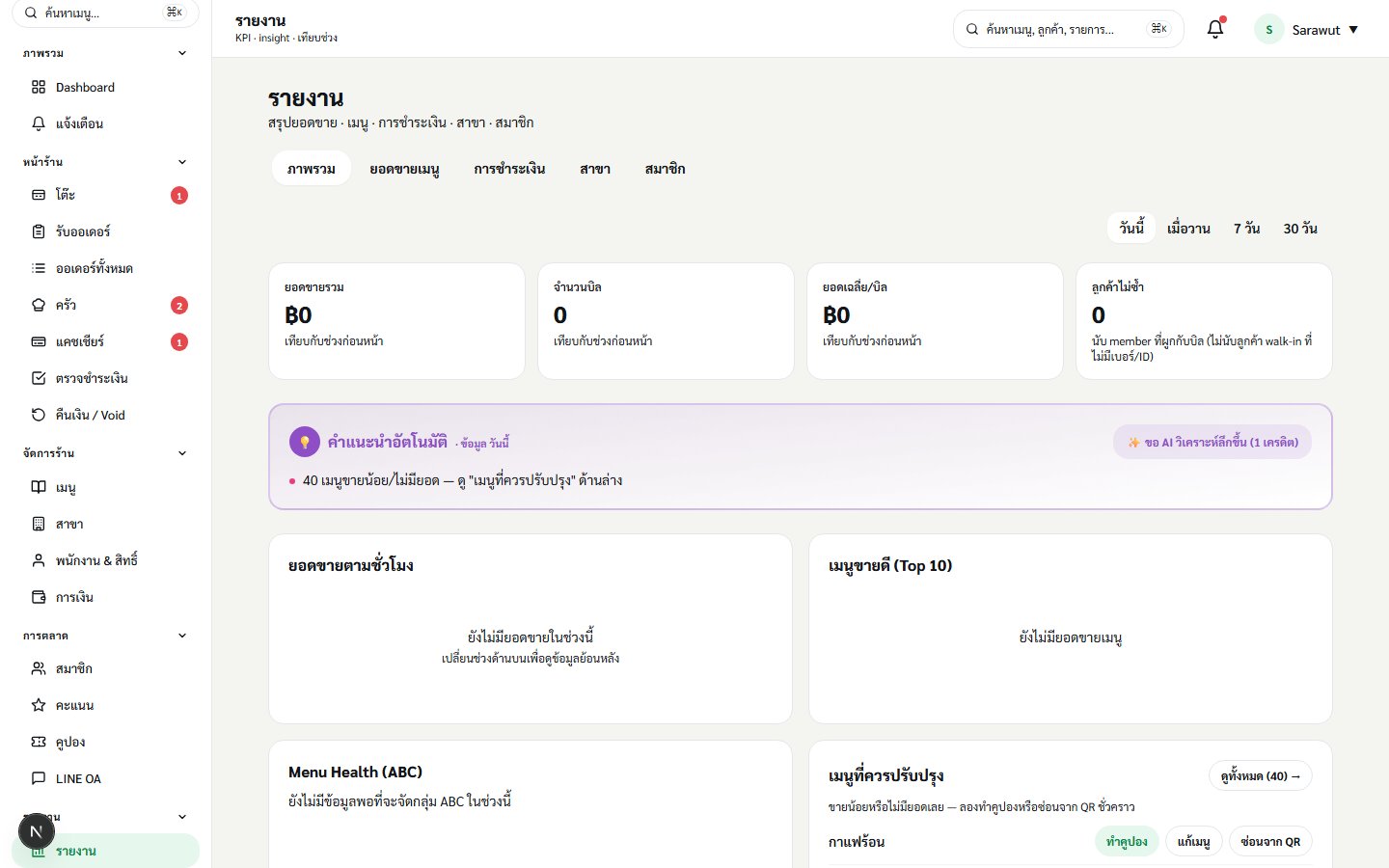This screenshot has height=868, width=1389.
Task: Switch to สาขา report tab
Action: (x=595, y=169)
